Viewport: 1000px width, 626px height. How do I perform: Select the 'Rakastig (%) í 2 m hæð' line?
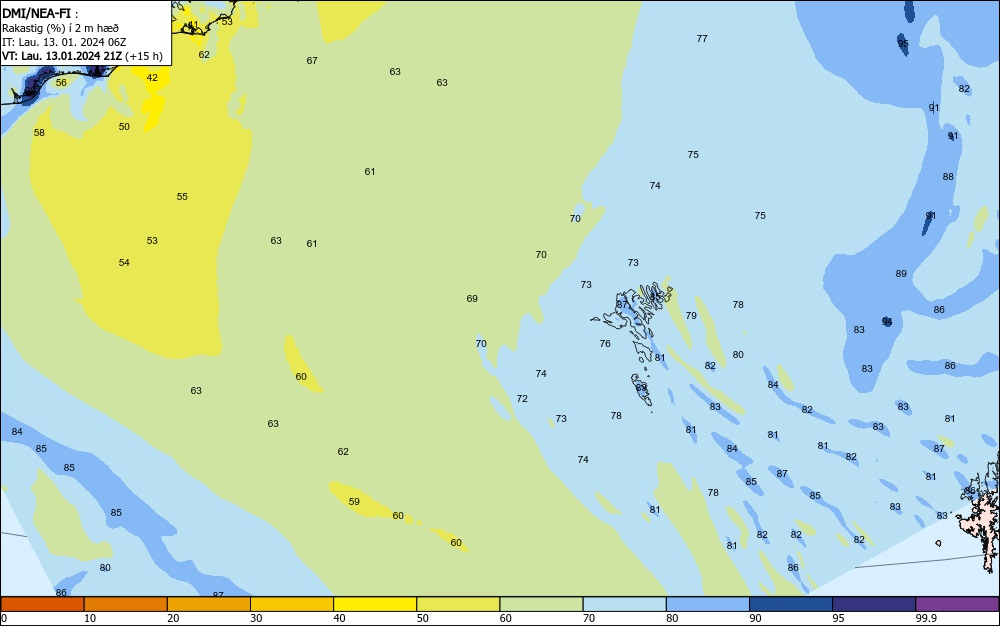[60, 28]
